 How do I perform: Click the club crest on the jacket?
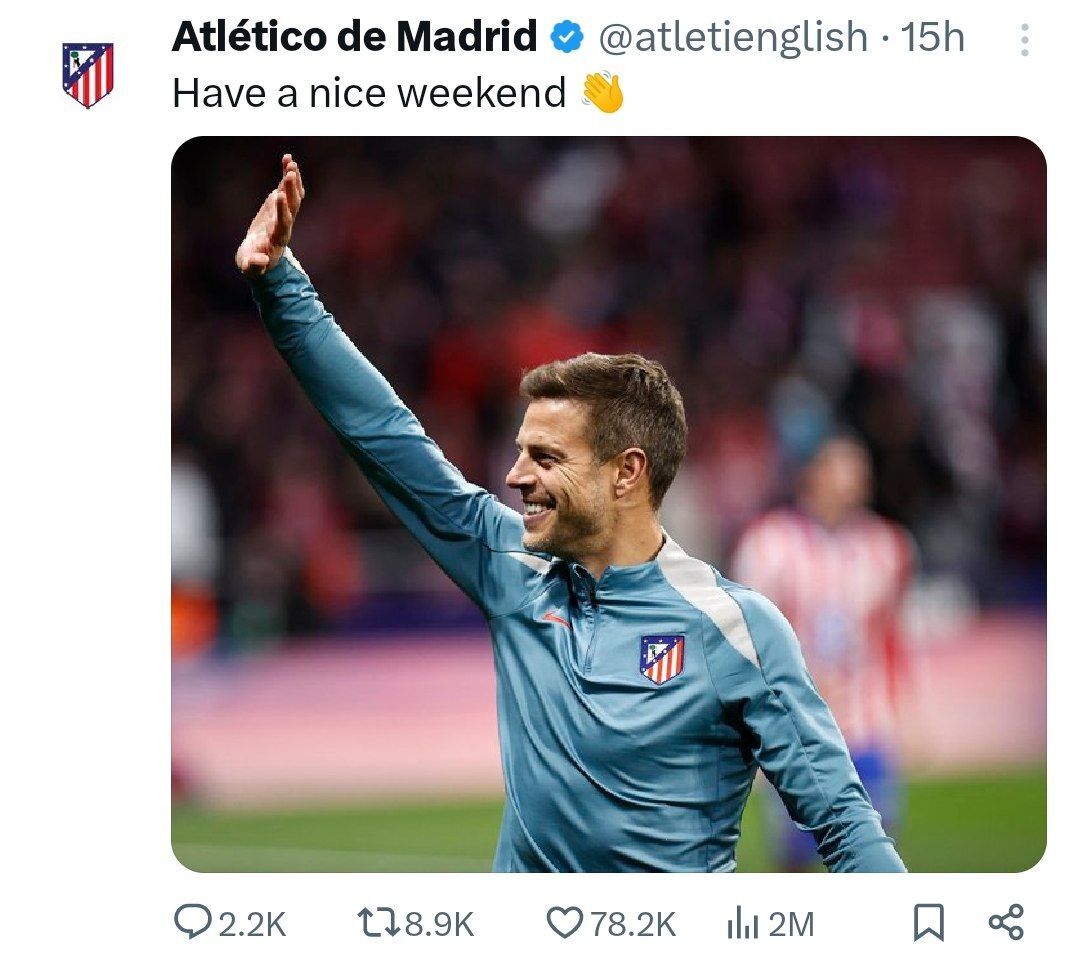point(662,660)
